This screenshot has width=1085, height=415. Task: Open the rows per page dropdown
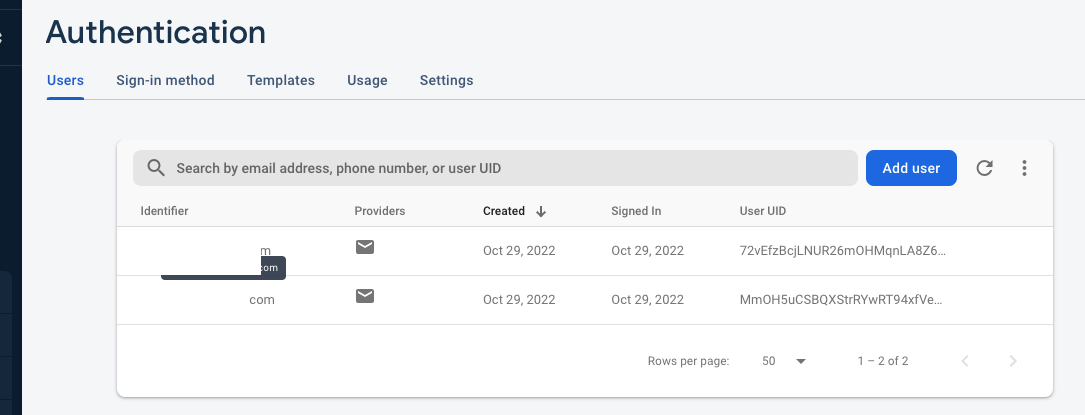click(784, 361)
